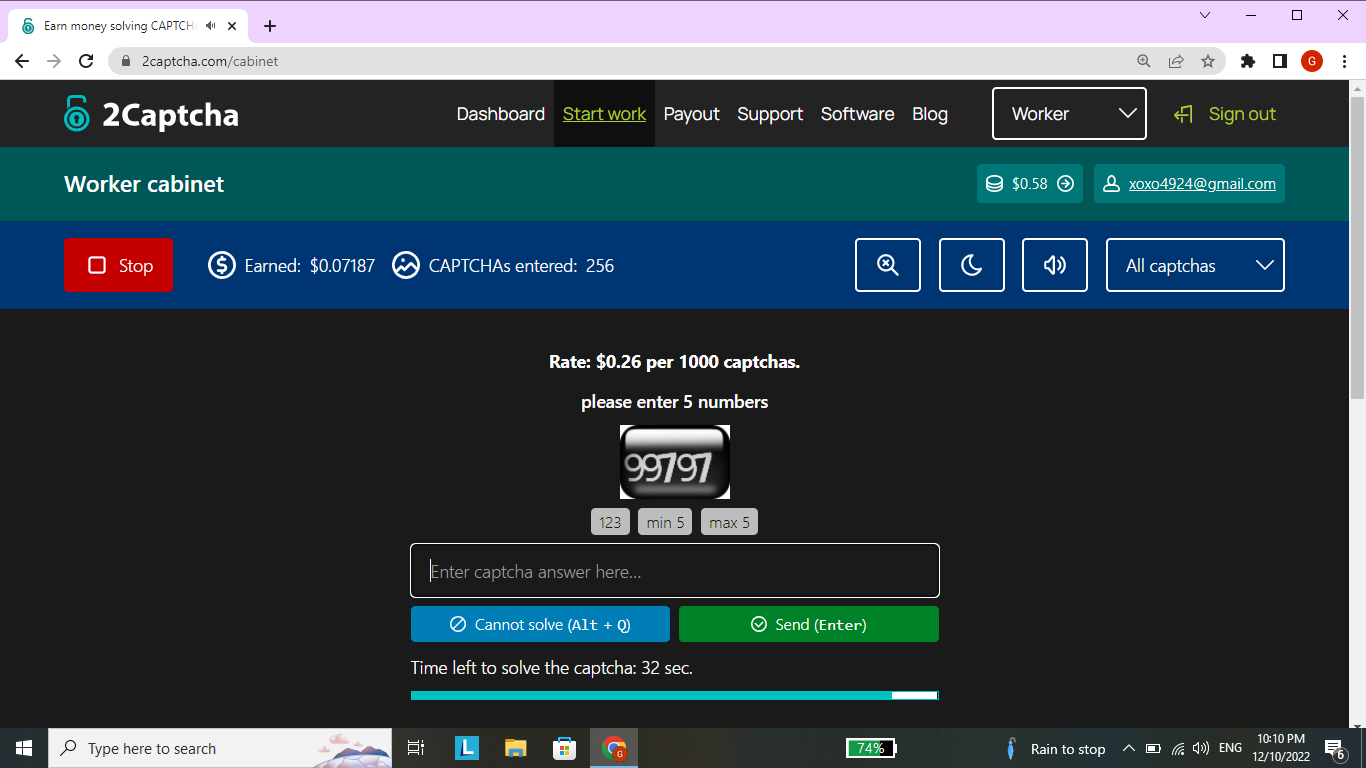Expand the All captchas filter dropdown

1195,265
